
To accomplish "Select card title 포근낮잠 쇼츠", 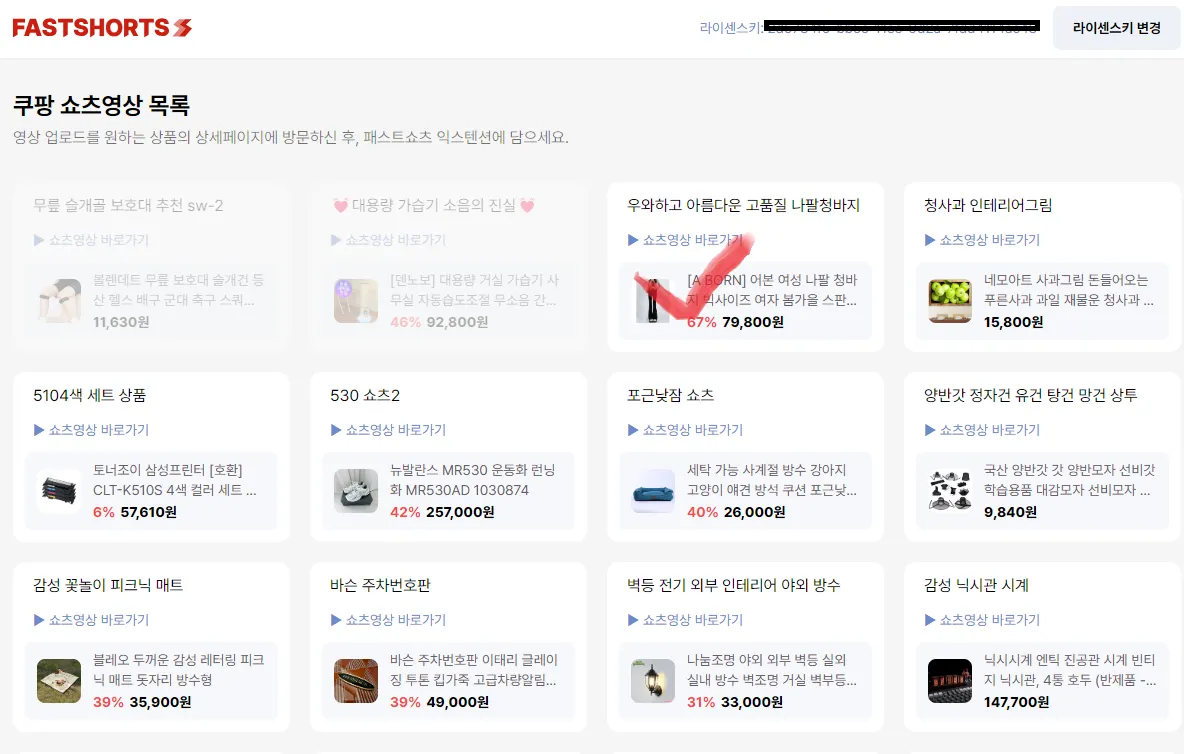I will (671, 395).
